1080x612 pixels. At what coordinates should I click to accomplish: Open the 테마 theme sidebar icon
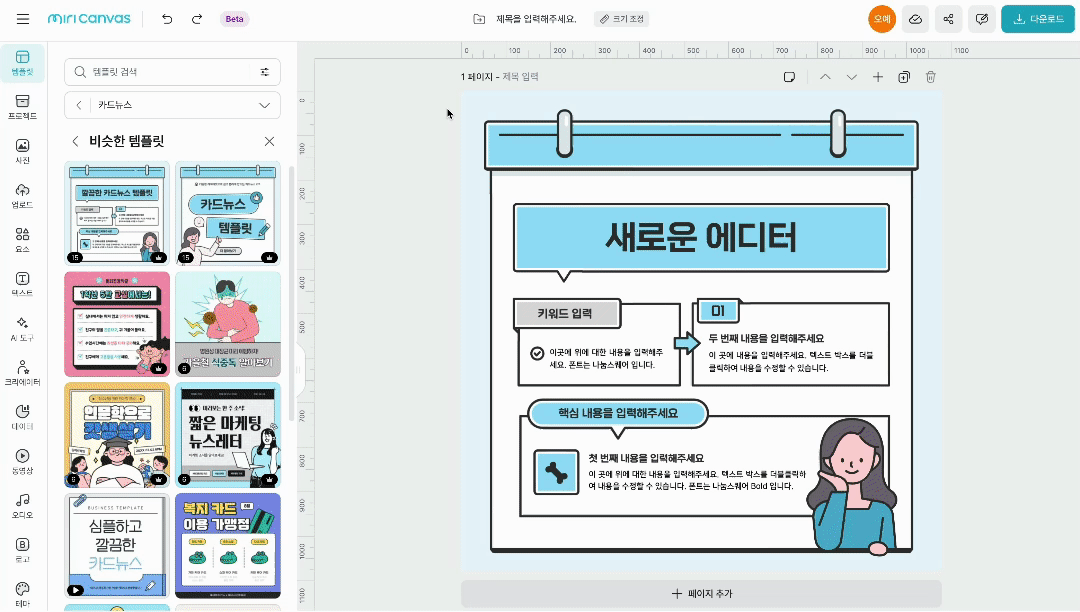pos(23,594)
